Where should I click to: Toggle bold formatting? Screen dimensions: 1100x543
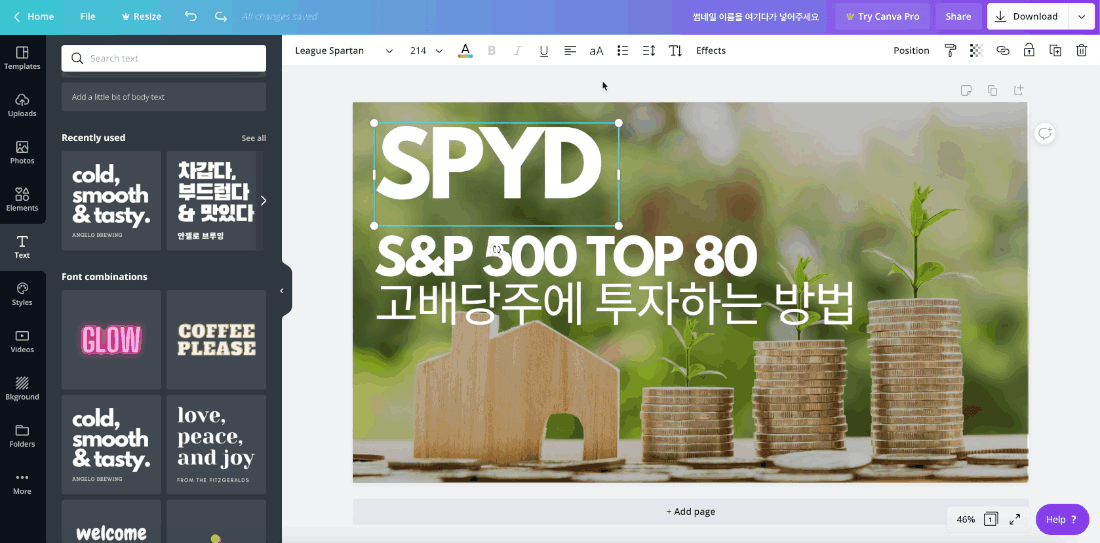pyautogui.click(x=491, y=51)
